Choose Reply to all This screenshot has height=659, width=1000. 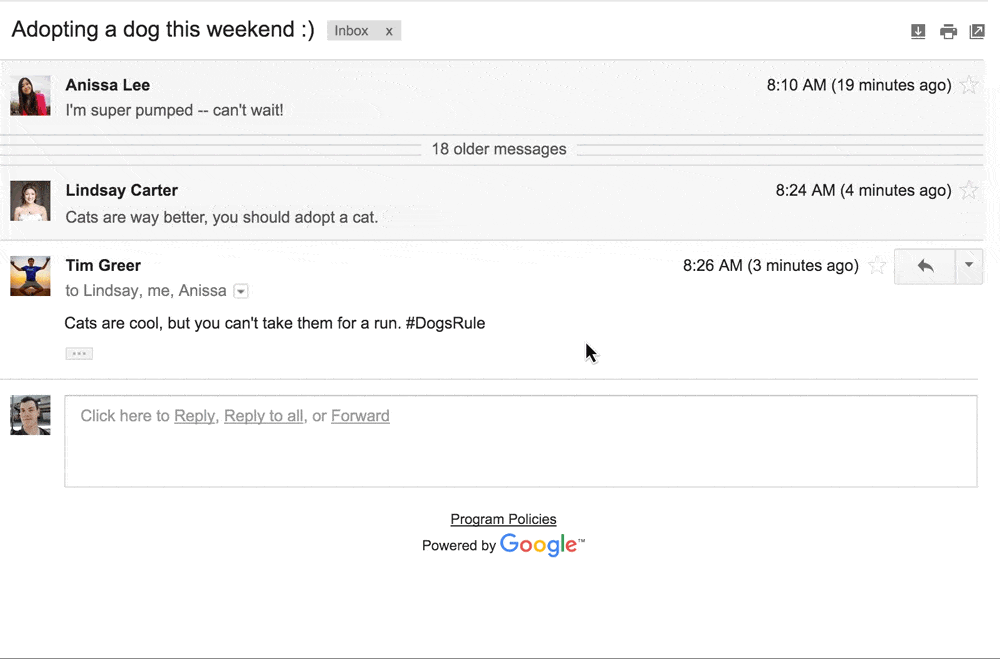[x=263, y=415]
